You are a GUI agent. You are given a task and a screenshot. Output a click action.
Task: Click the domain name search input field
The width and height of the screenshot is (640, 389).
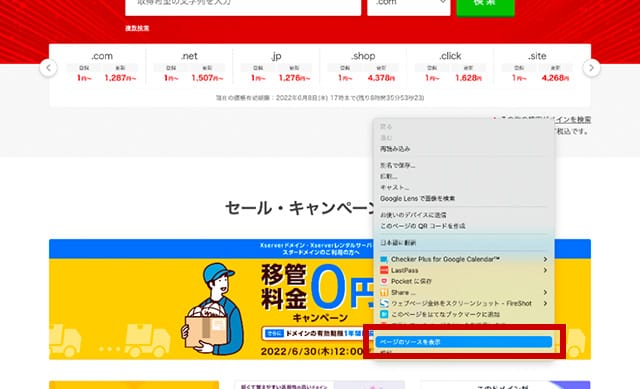coord(243,5)
